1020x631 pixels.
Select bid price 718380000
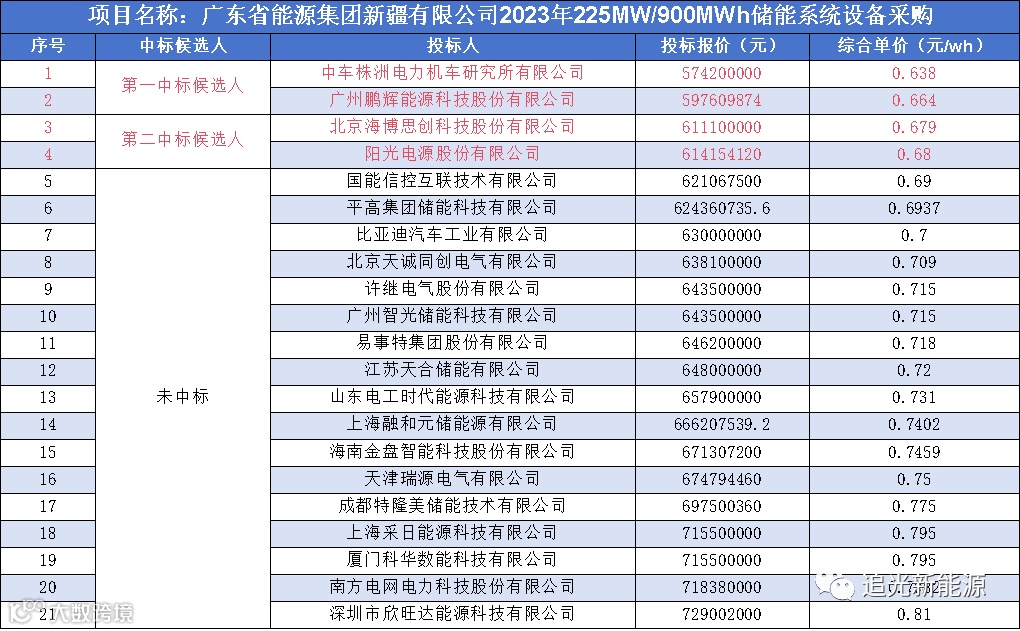722,587
